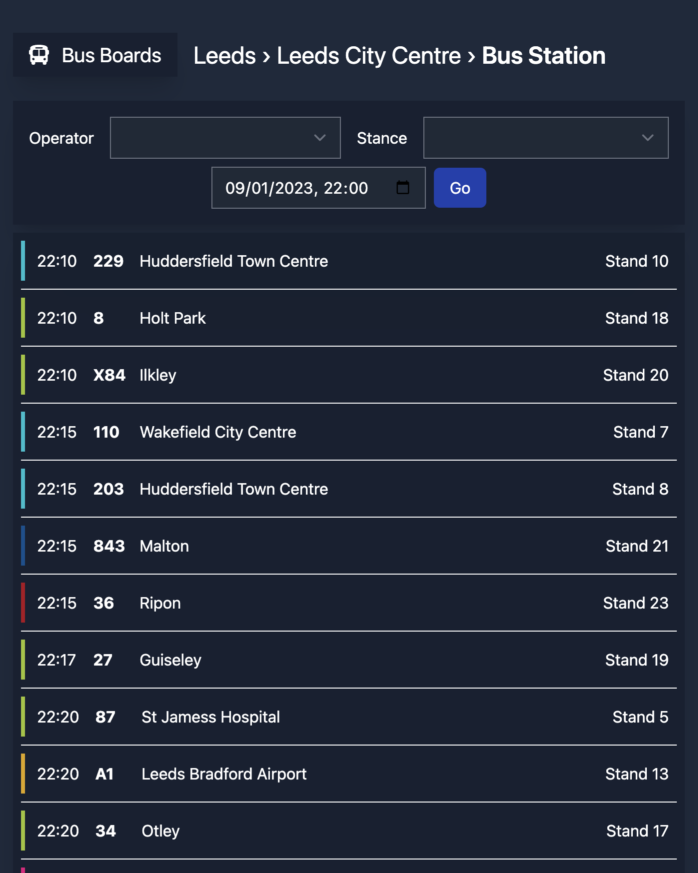Click the Stand 23 label for Ripon
Image resolution: width=698 pixels, height=873 pixels.
[x=637, y=603]
